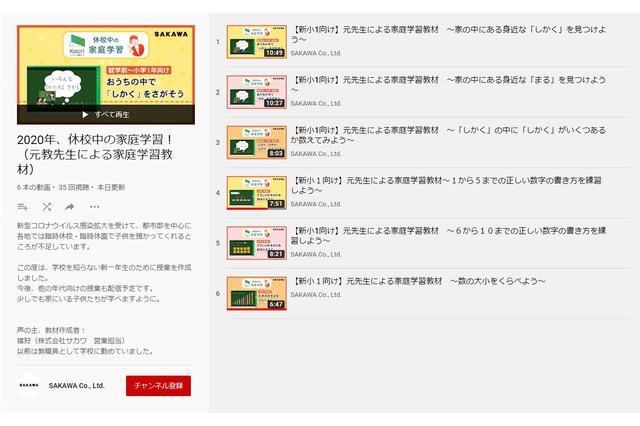640x426 pixels.
Task: Open thumbnail of video with 6:47 duration
Action: (257, 293)
